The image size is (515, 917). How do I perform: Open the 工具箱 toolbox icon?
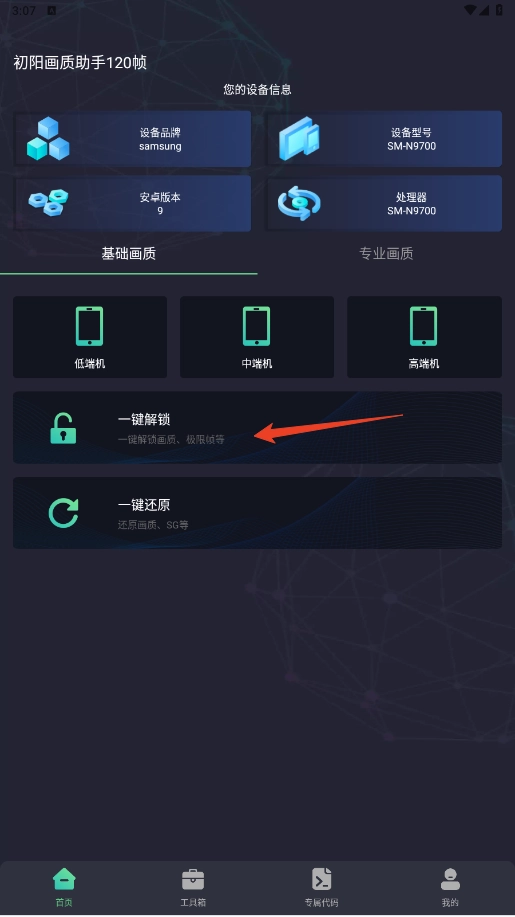(x=193, y=878)
